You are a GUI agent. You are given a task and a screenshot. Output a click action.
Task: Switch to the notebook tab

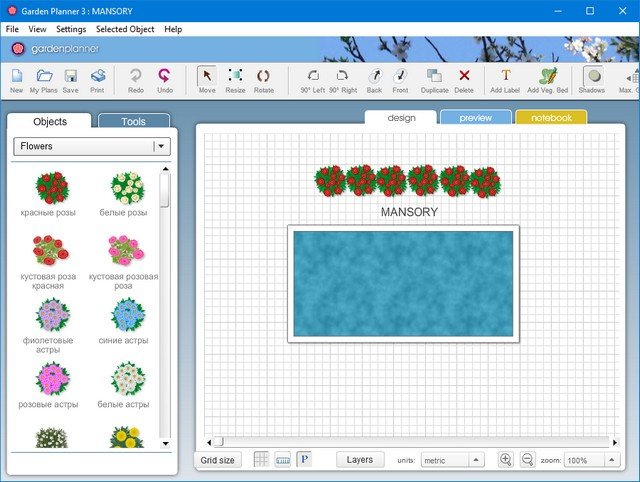point(551,118)
